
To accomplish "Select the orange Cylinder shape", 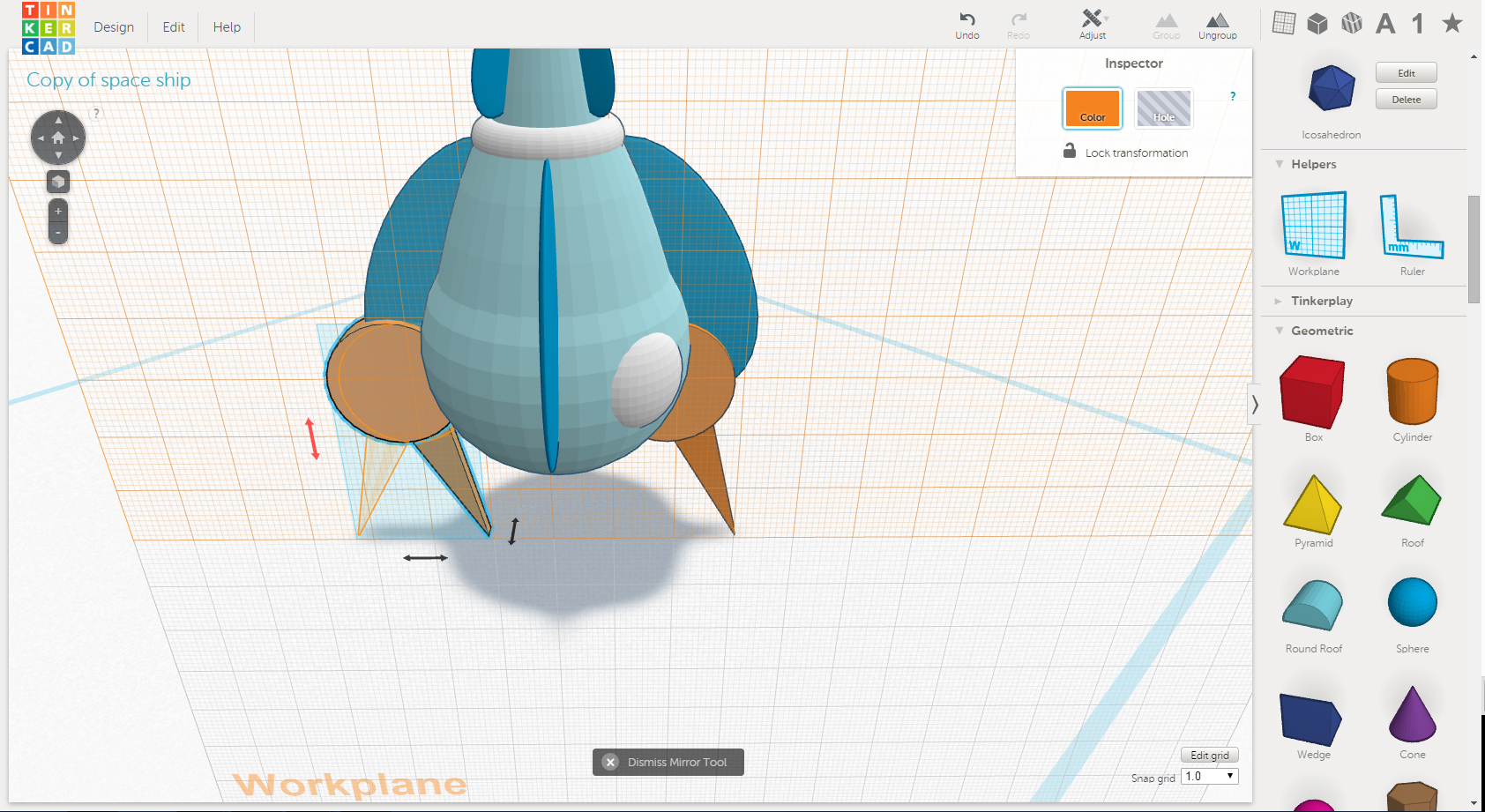I will tap(1413, 391).
